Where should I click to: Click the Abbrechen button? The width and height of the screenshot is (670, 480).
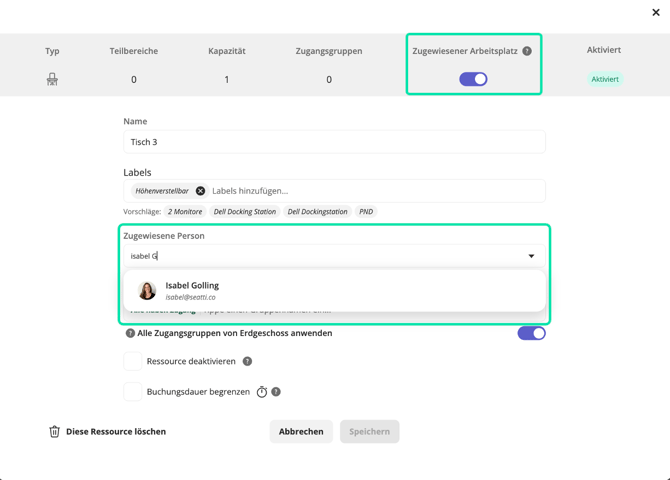pos(301,432)
